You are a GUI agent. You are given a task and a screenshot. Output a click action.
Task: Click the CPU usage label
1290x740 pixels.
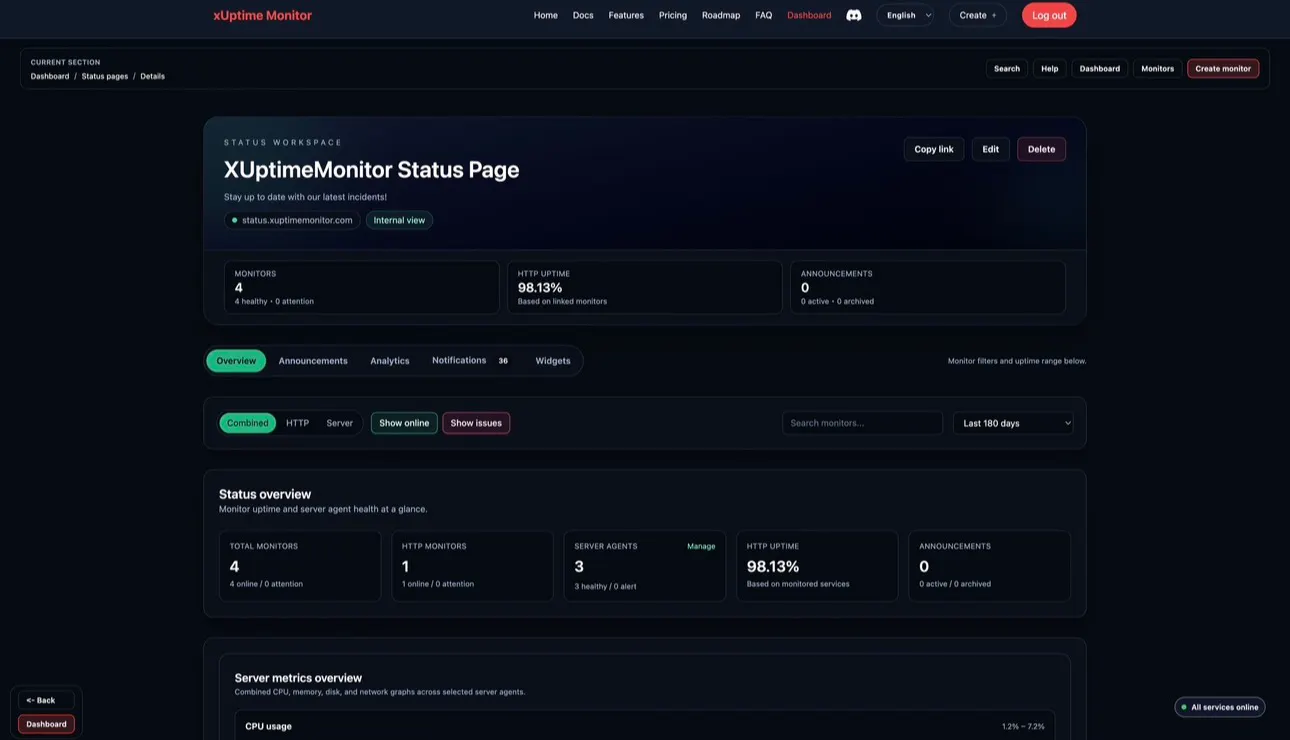tap(268, 726)
